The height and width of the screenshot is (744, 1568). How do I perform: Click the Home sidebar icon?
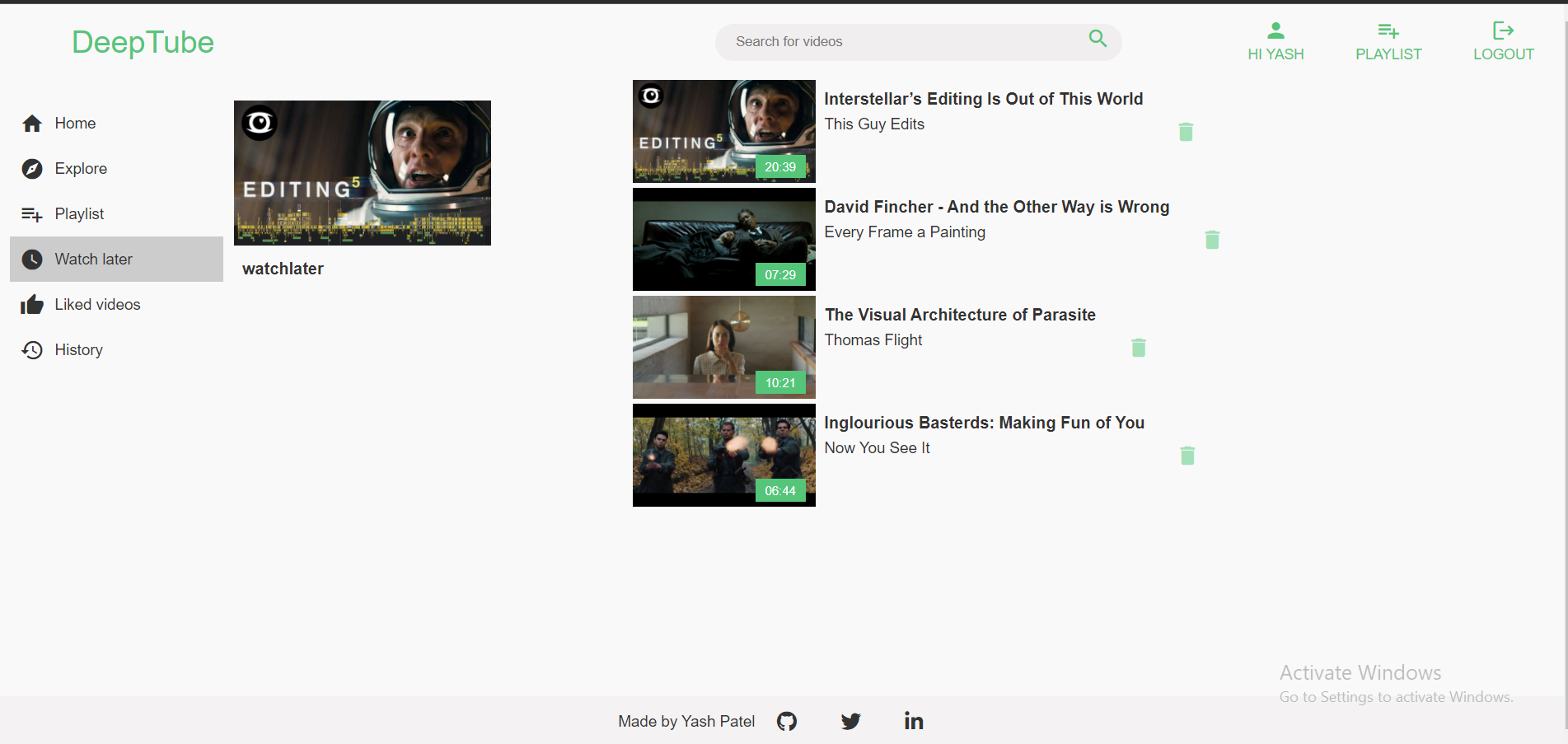32,124
